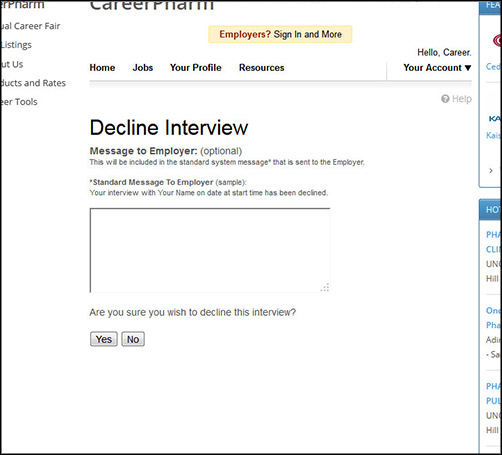Click the Help question mark icon

pos(445,99)
